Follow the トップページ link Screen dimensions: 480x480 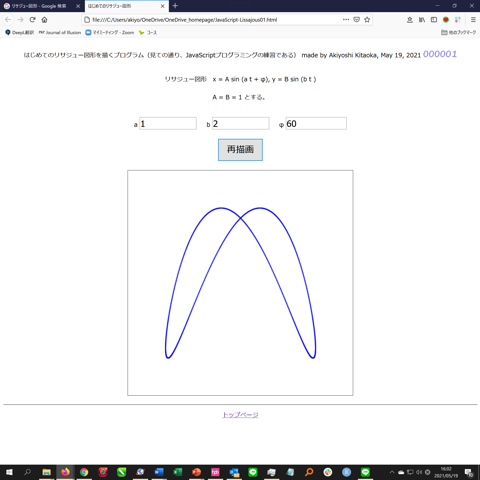[x=240, y=415]
